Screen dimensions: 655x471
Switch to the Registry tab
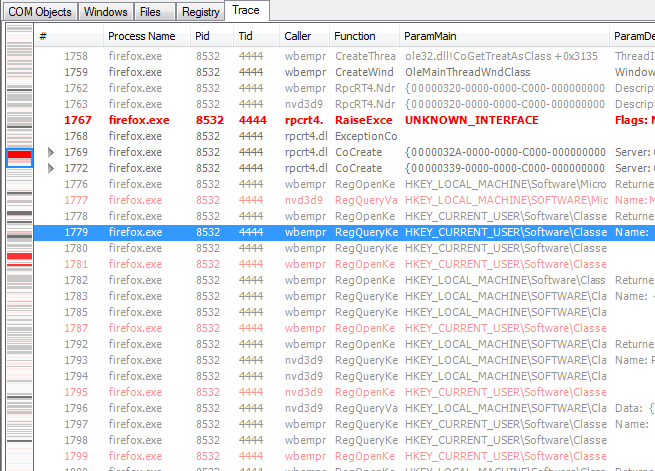click(201, 12)
